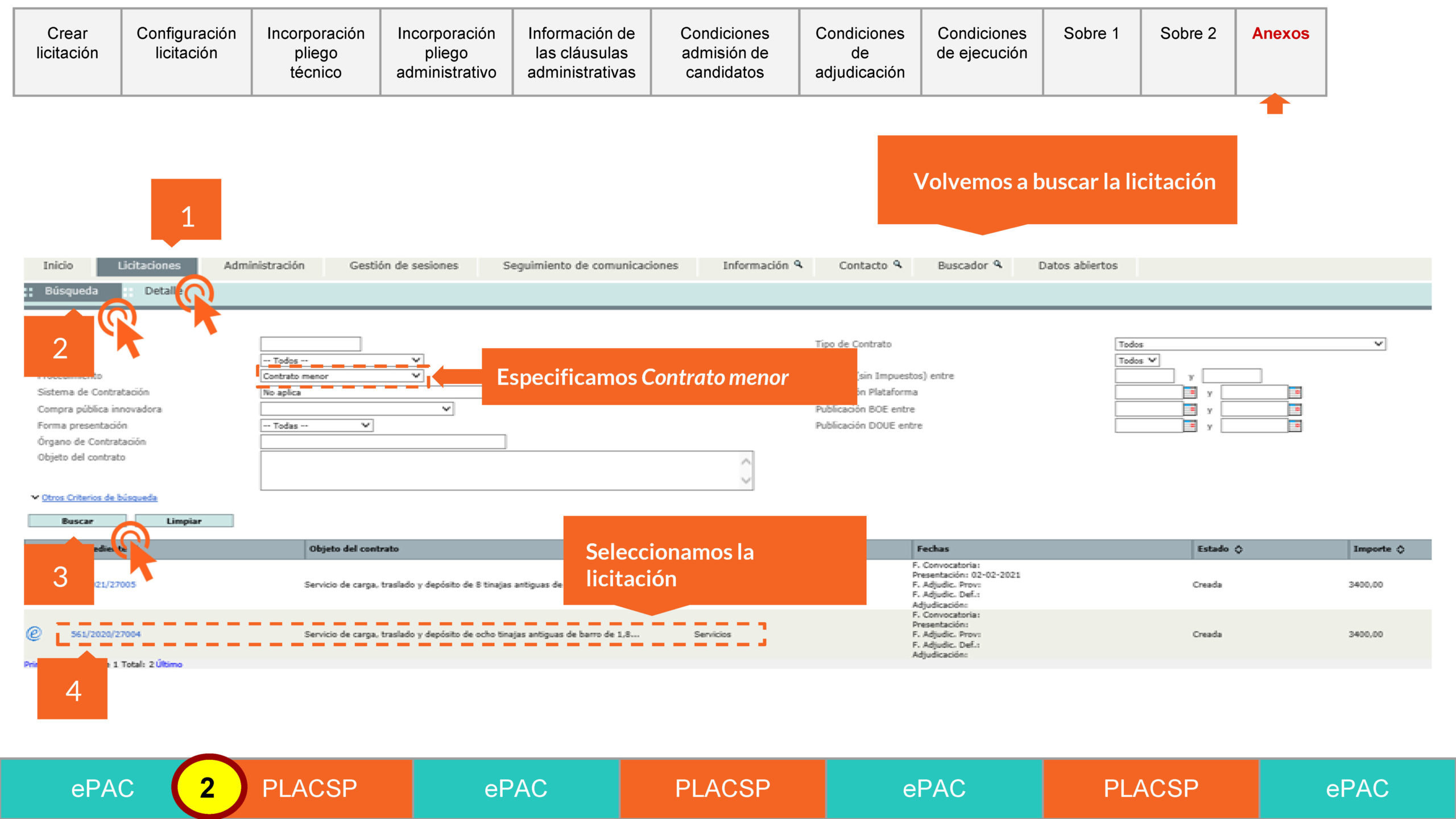Open Seguimiento de comunicaciones menu

pyautogui.click(x=590, y=266)
